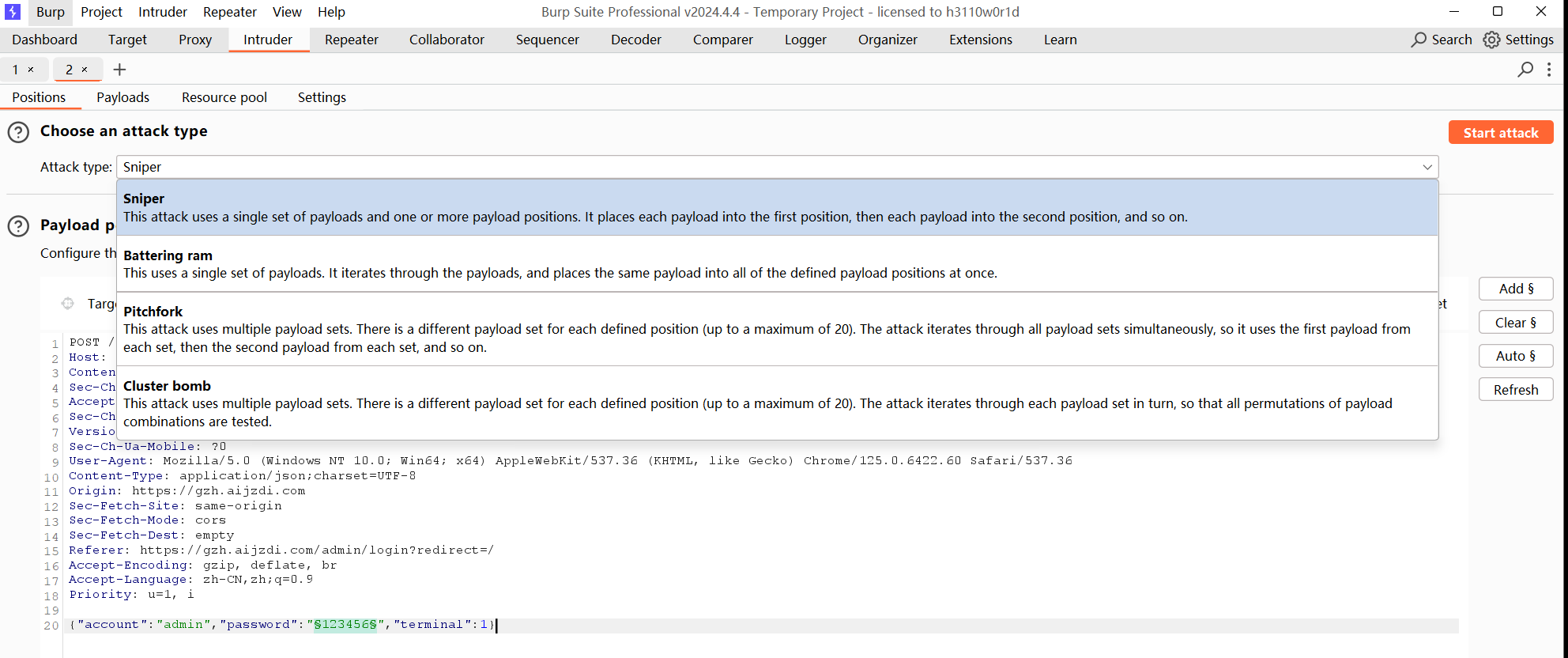Open the three-dot options menu
The image size is (1568, 658).
(1549, 70)
